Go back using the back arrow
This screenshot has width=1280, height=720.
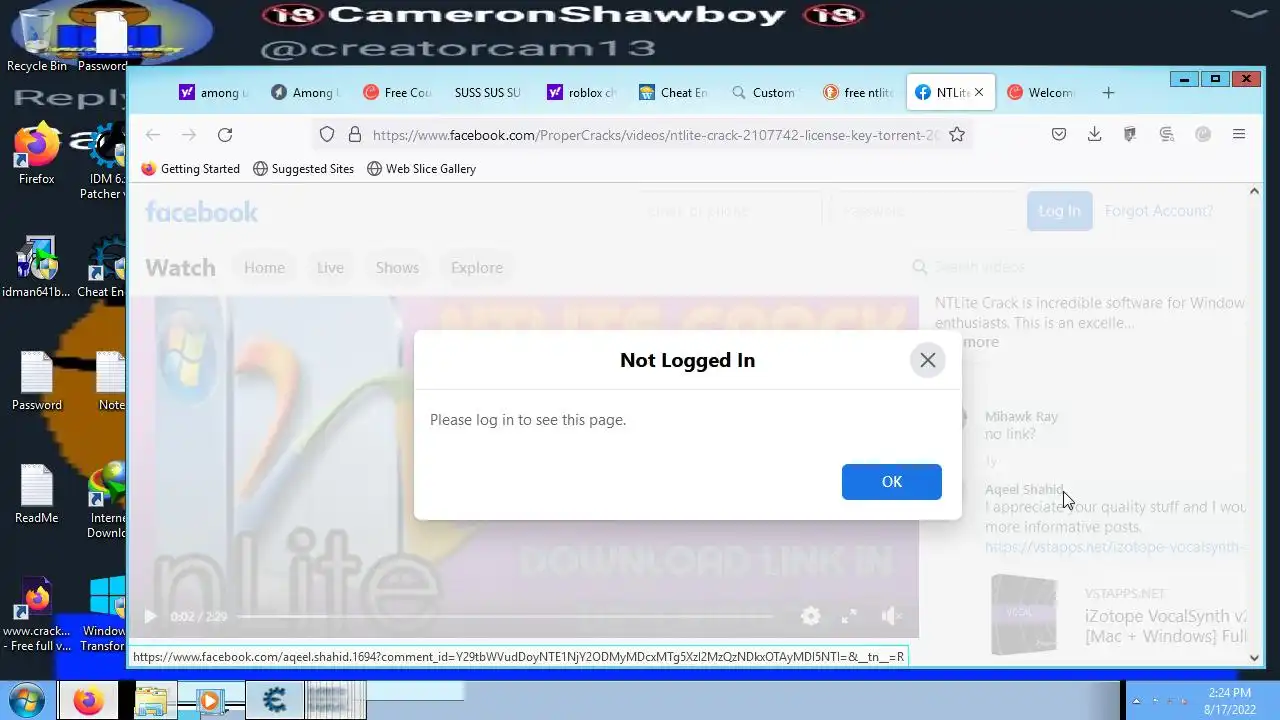click(153, 135)
